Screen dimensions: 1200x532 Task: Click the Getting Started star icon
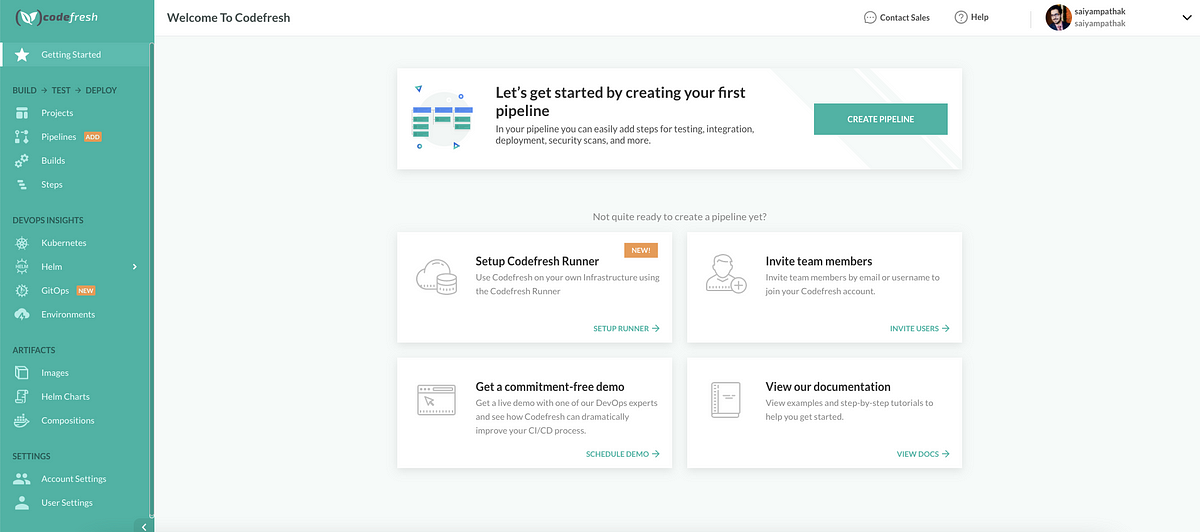(22, 55)
